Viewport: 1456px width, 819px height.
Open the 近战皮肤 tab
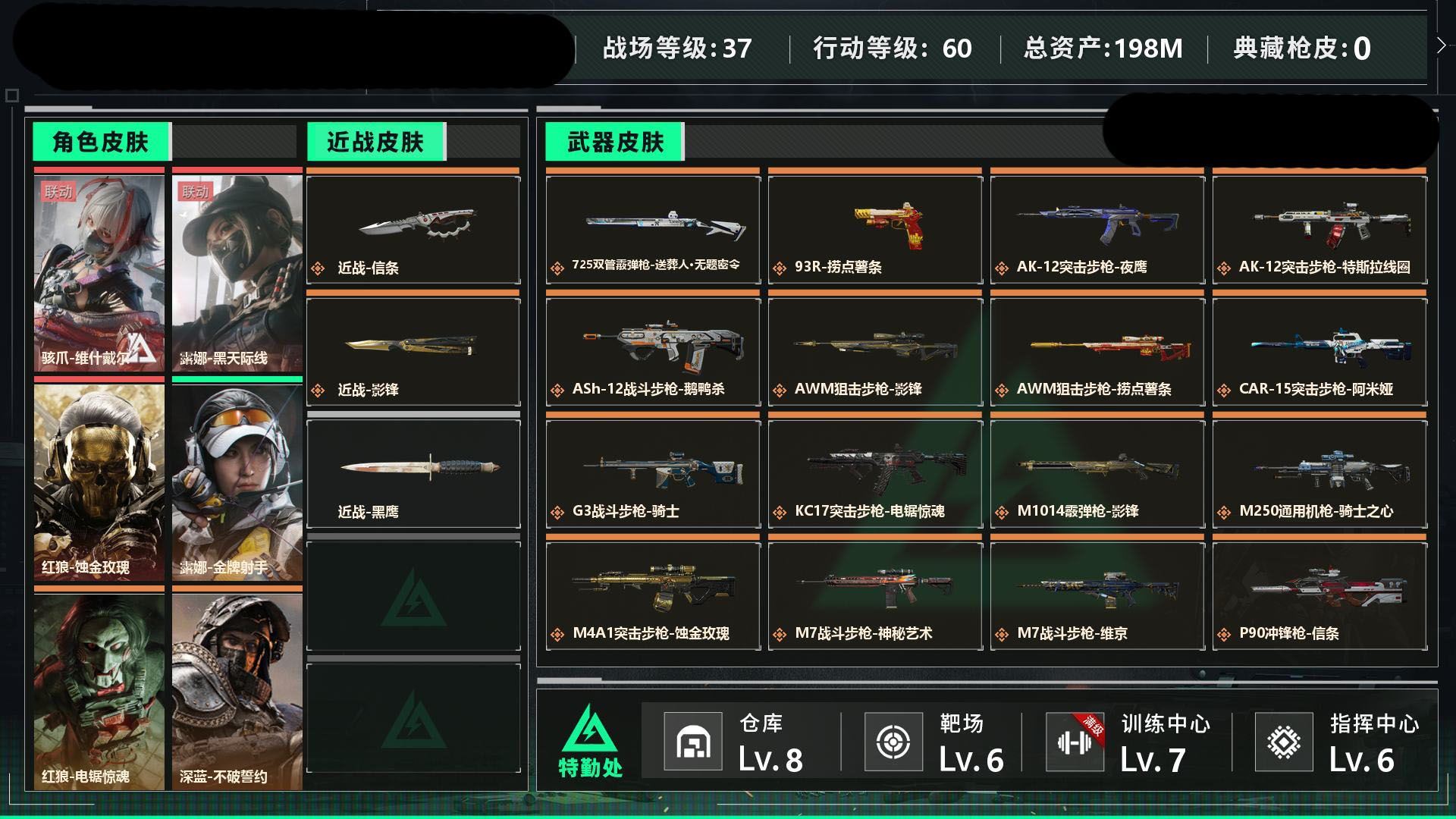376,142
